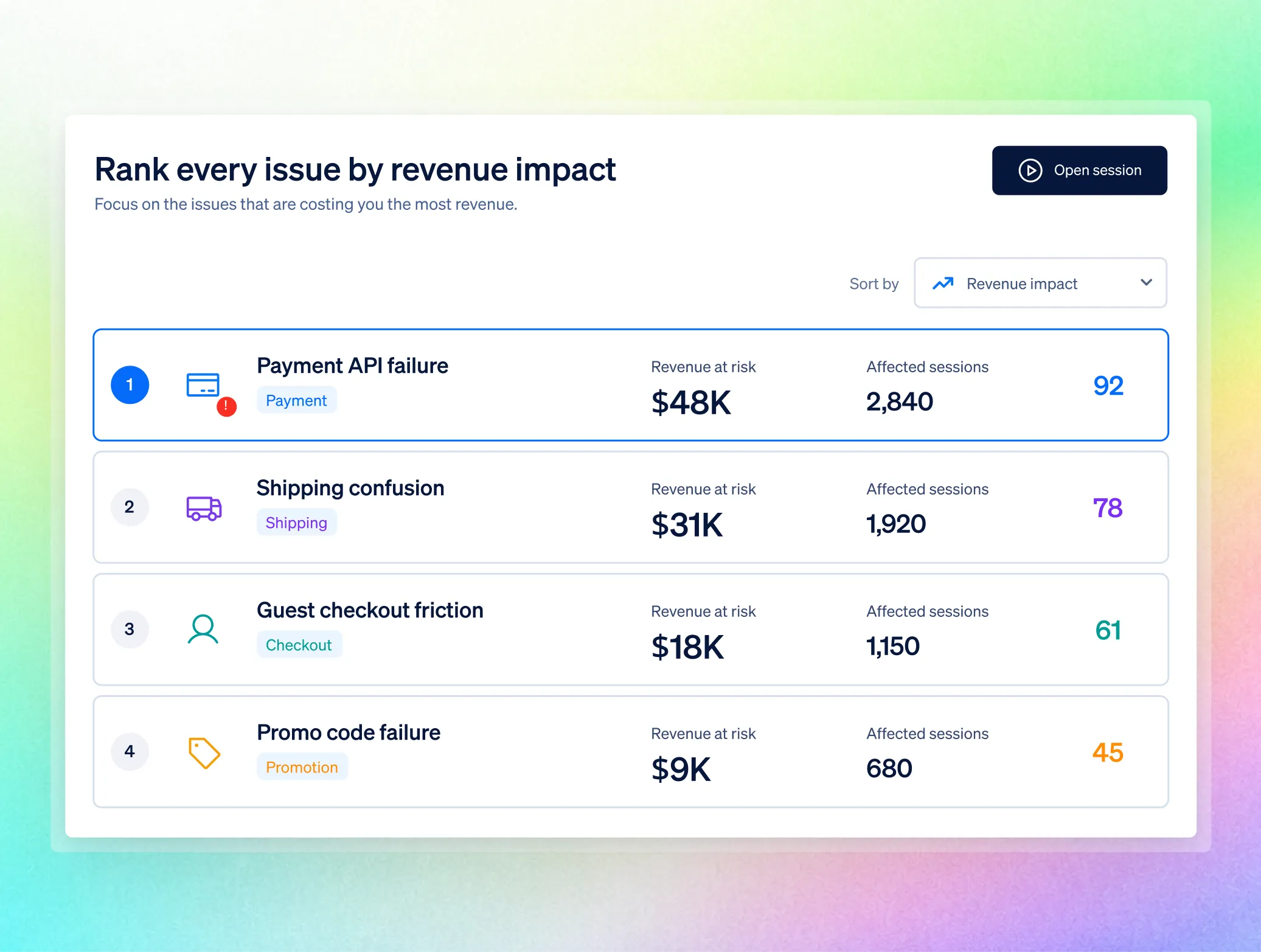This screenshot has width=1261, height=952.
Task: Open the Revenue impact sort dropdown
Action: click(1040, 283)
